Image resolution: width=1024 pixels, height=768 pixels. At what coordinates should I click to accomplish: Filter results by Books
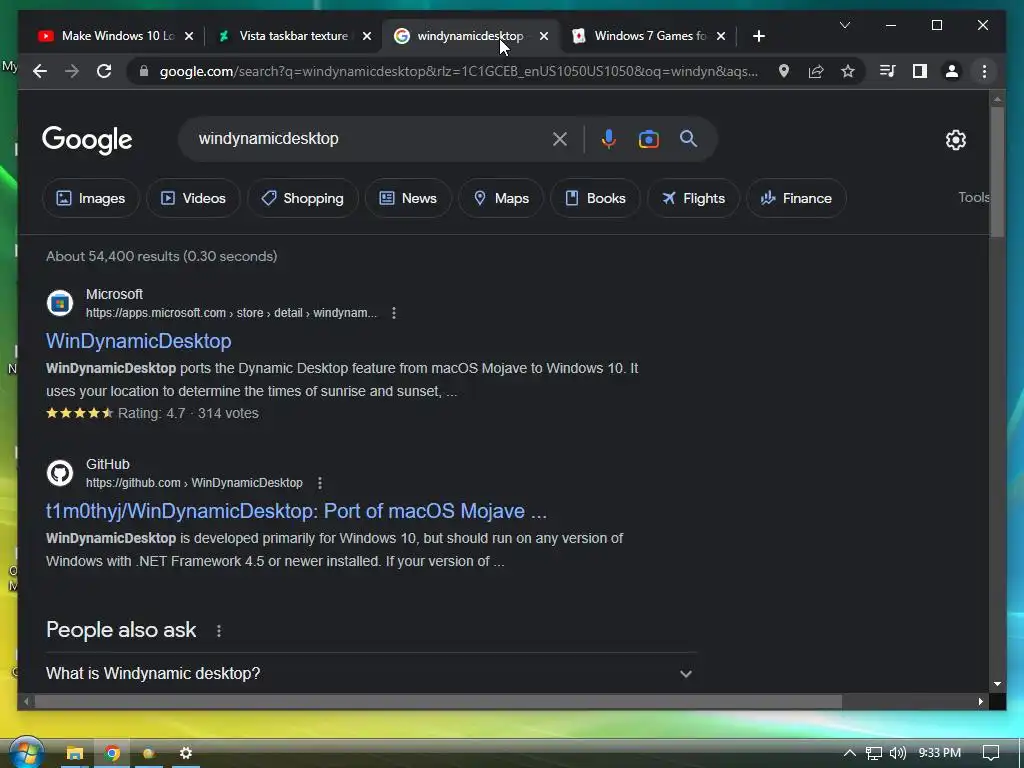[x=595, y=198]
